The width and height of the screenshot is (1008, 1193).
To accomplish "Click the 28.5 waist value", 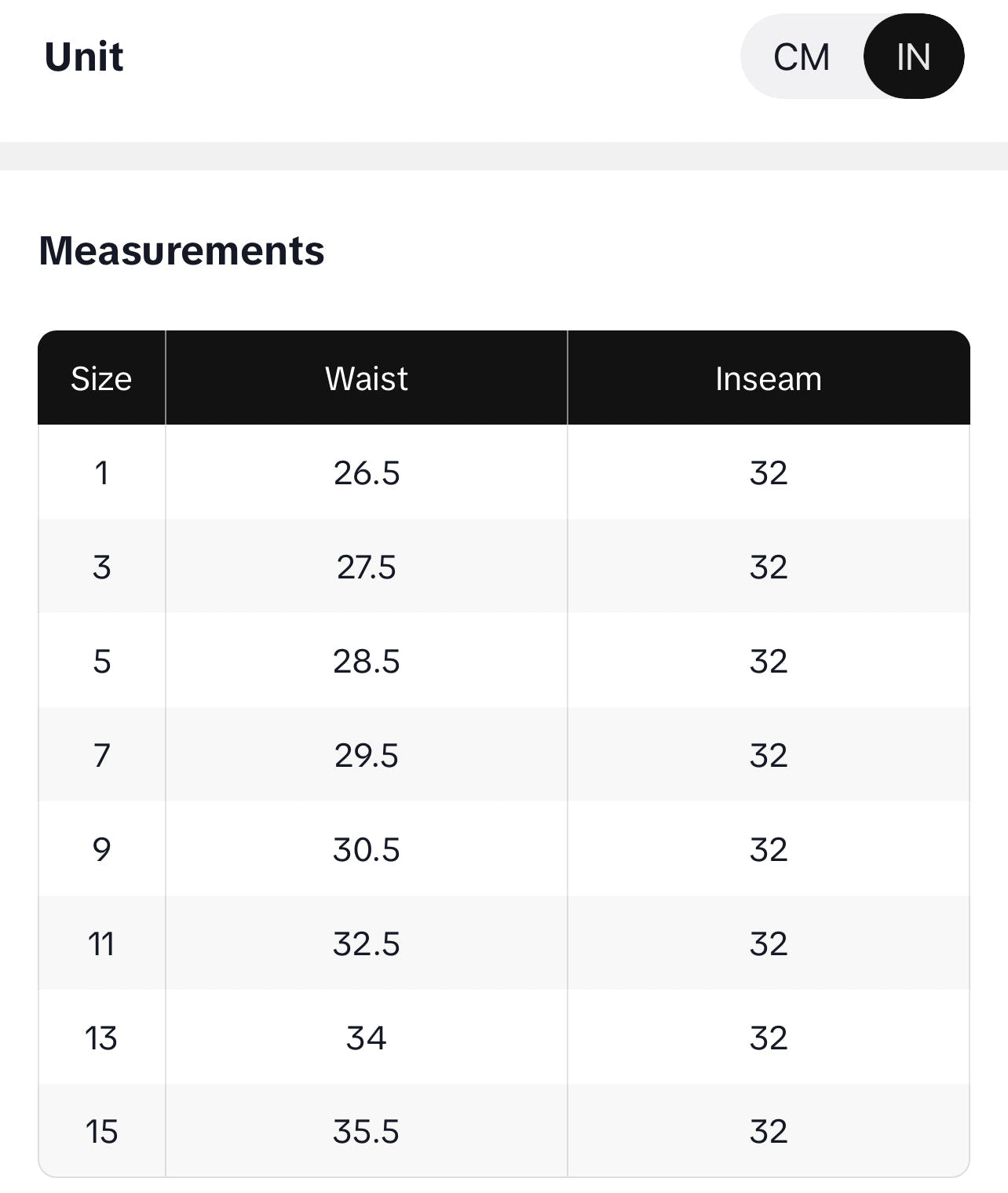I will 366,662.
